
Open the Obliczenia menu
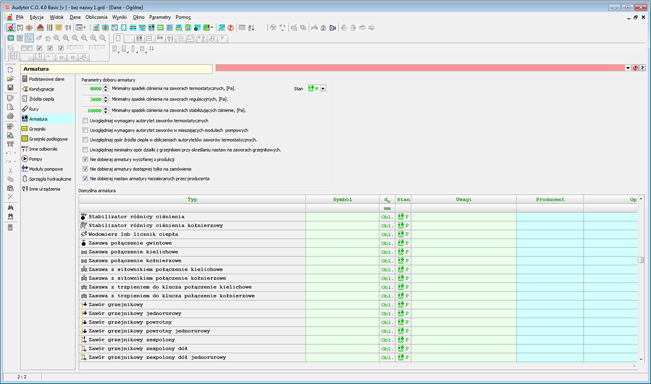[x=96, y=17]
